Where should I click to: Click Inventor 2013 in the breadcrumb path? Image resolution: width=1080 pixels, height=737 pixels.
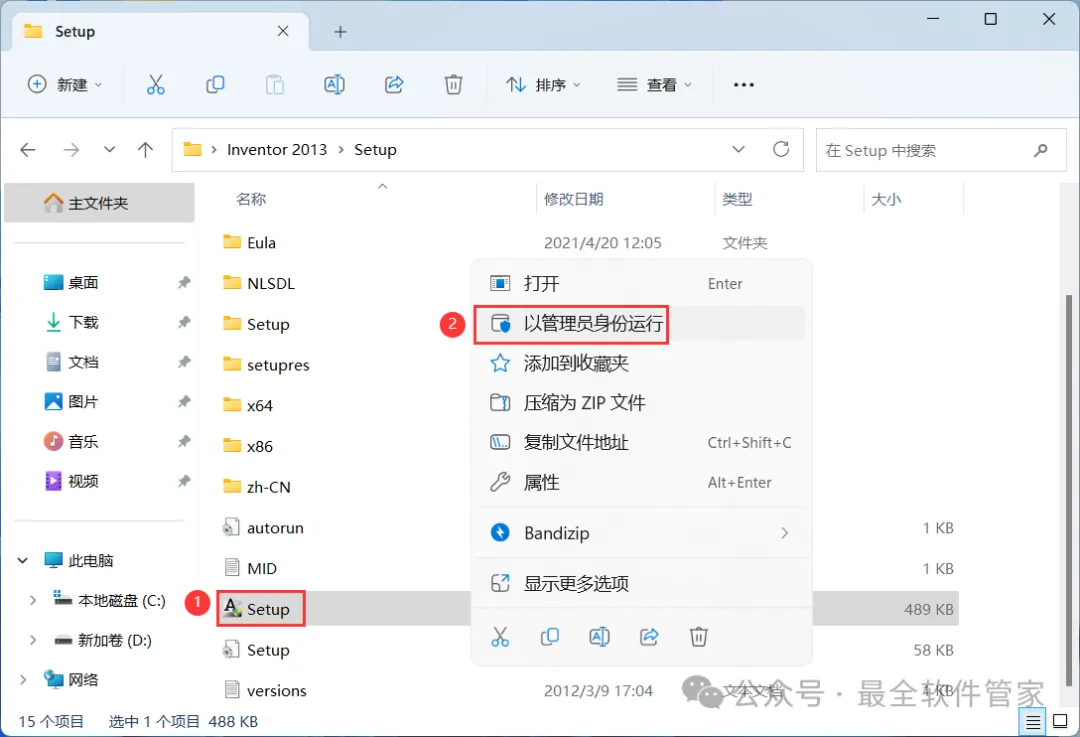click(x=277, y=149)
